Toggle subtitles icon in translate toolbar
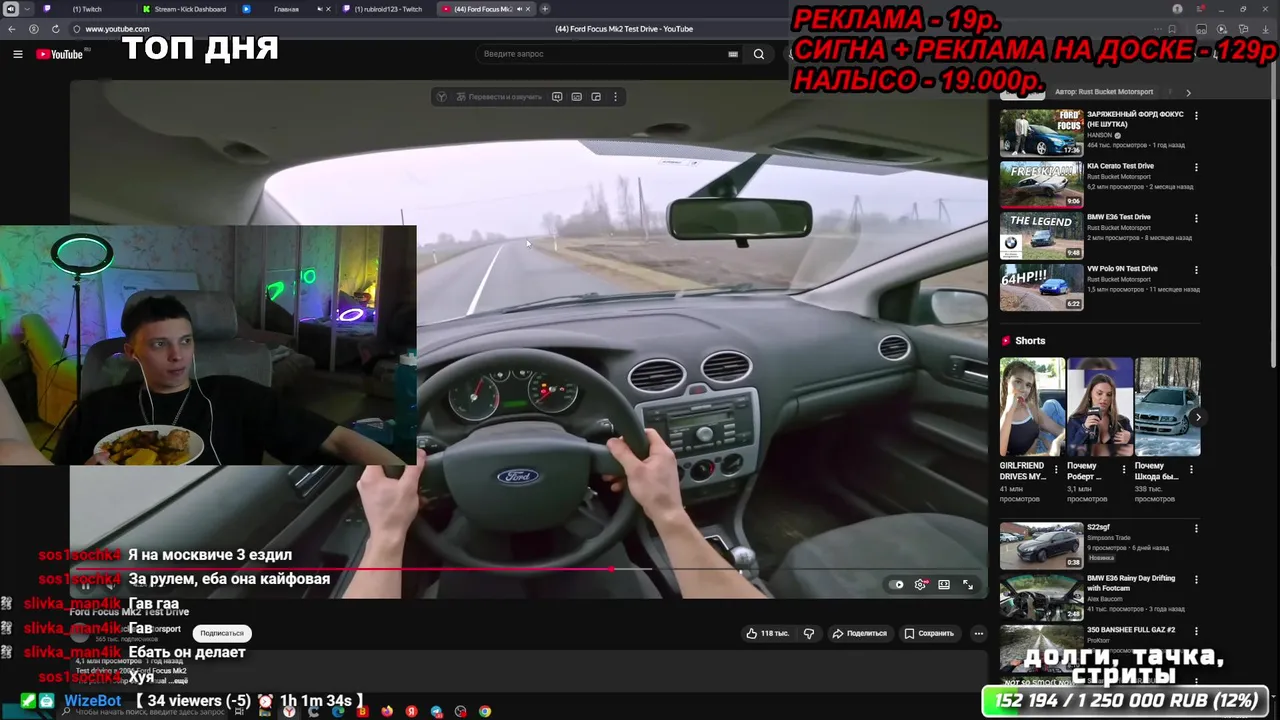Viewport: 1280px width, 720px height. point(577,97)
